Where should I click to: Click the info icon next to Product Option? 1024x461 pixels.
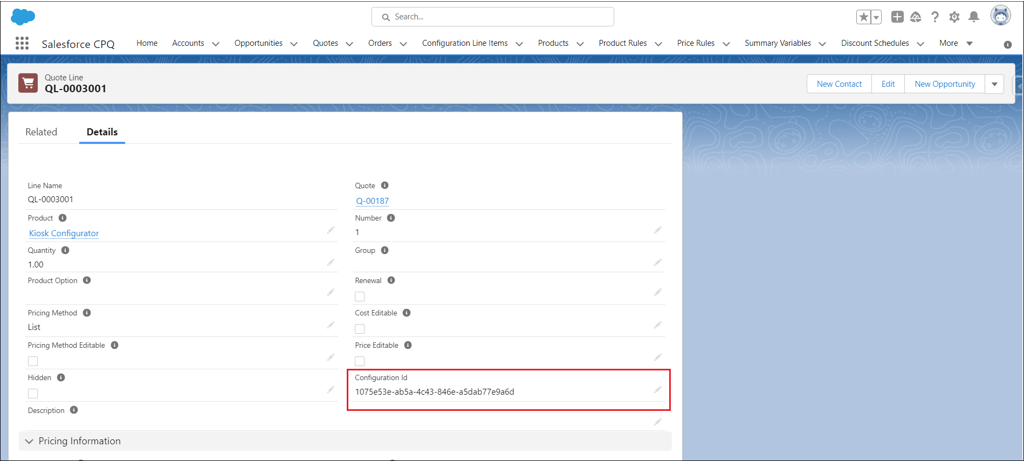coord(87,280)
